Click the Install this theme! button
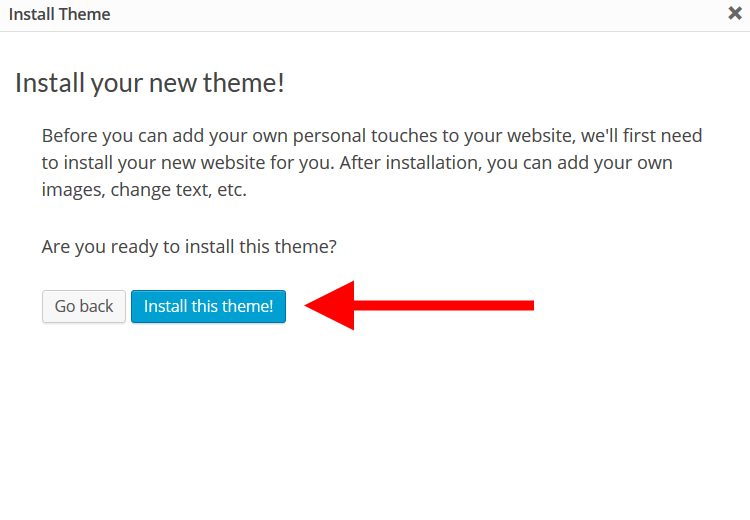Image resolution: width=750 pixels, height=520 pixels. pyautogui.click(x=208, y=306)
